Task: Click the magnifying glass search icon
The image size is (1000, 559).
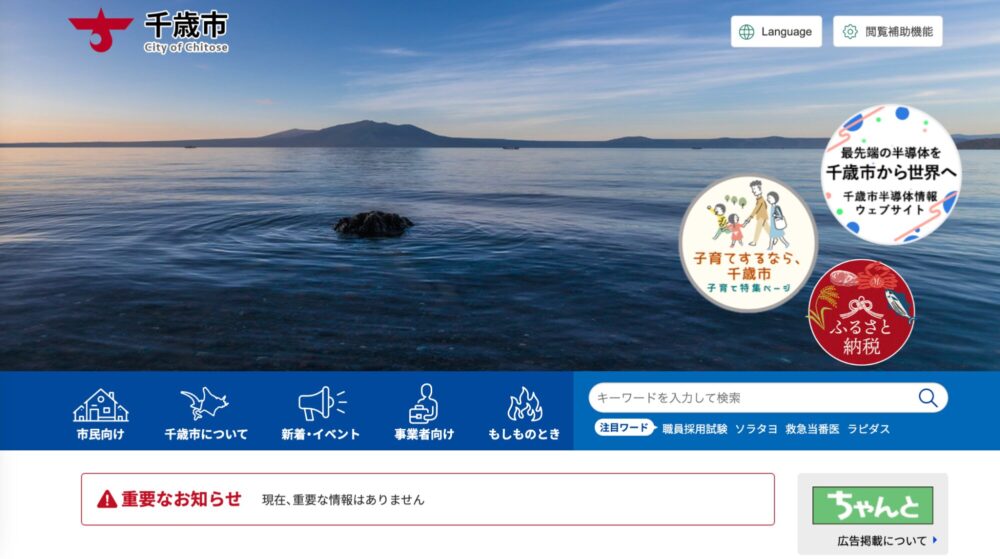Action: coord(928,398)
